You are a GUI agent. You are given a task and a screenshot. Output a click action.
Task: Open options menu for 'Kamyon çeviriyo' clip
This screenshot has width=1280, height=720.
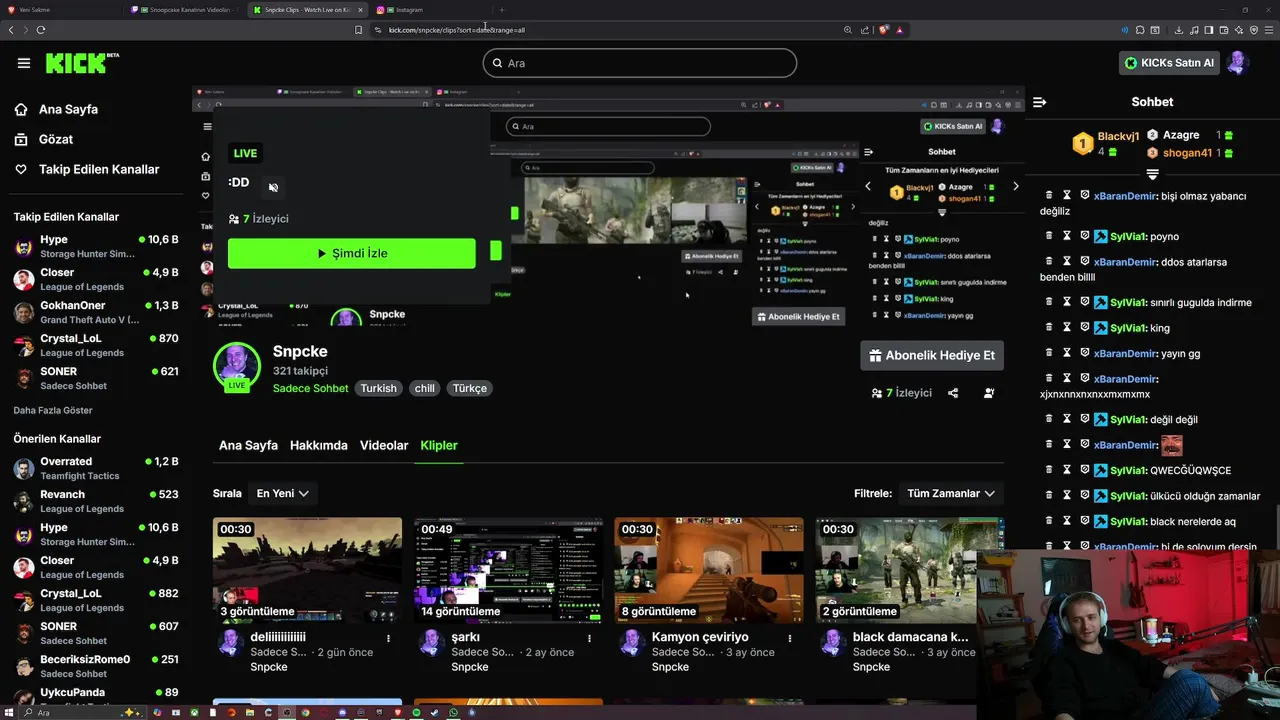click(x=790, y=638)
